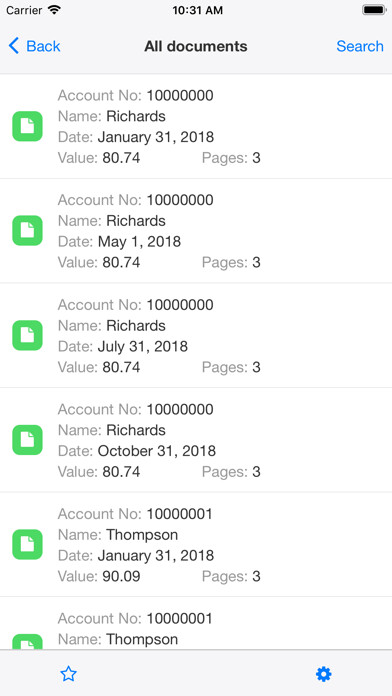Click document icon for Richards July 31, 2018
The height and width of the screenshot is (696, 392).
[28, 336]
